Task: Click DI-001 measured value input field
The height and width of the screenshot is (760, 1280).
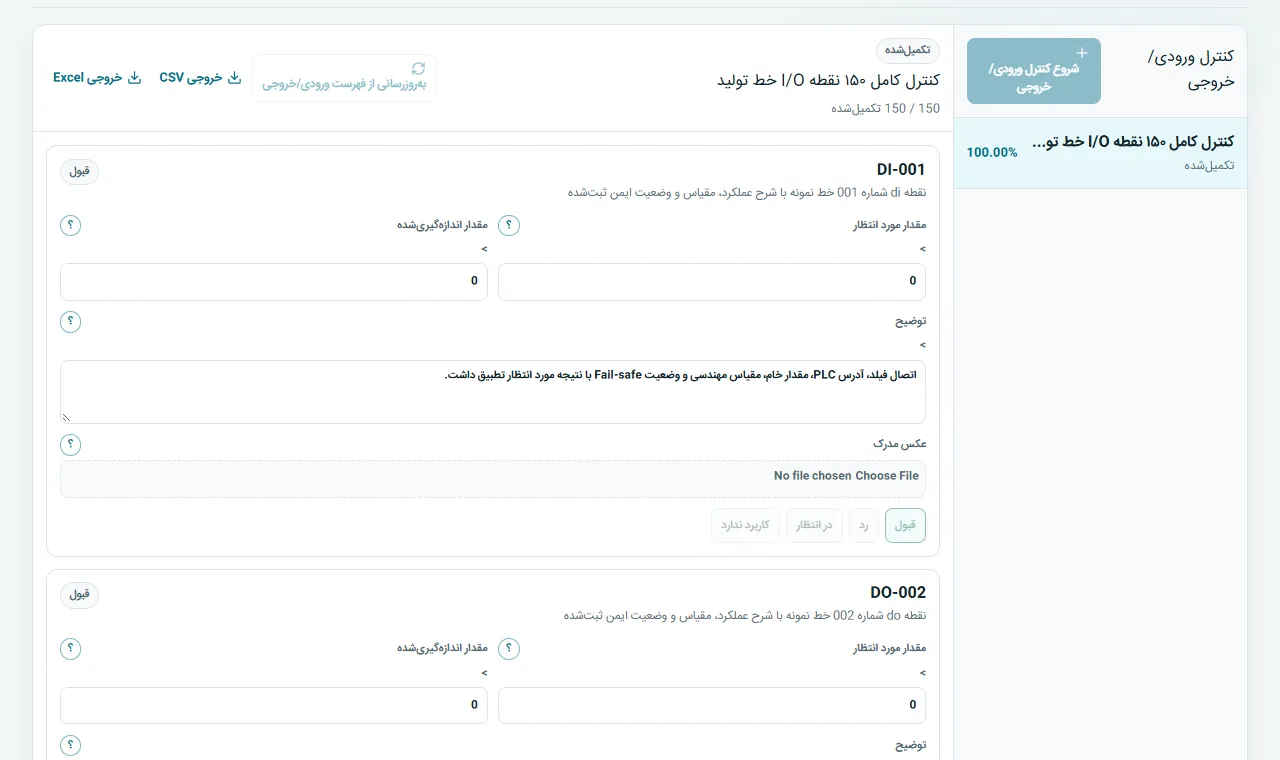Action: tap(274, 282)
